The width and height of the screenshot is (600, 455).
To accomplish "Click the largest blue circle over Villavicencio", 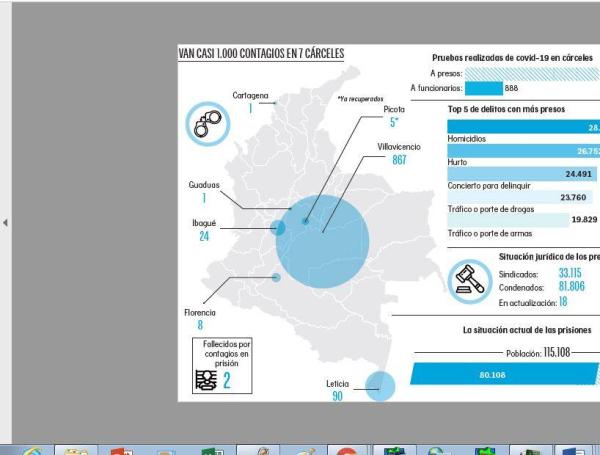I will [x=322, y=241].
